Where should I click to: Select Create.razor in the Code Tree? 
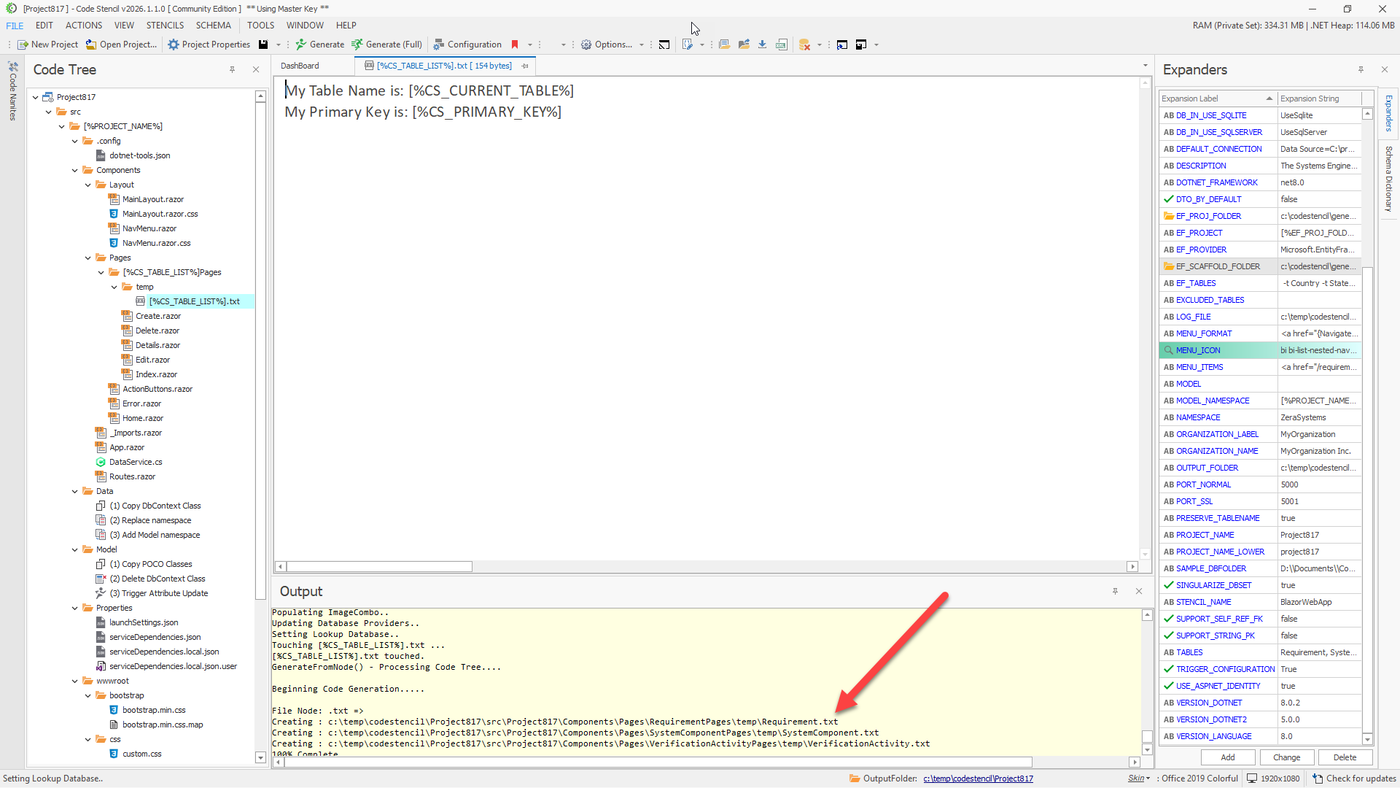click(x=157, y=316)
